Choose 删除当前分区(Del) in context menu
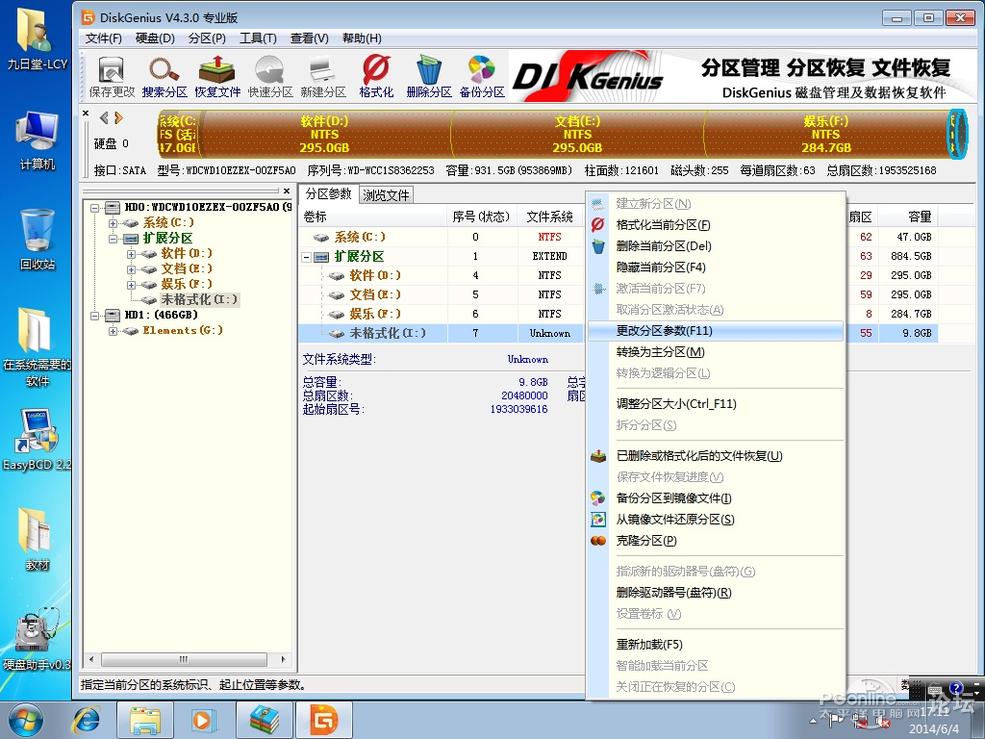Screen dimensions: 985x739 [x=716, y=246]
